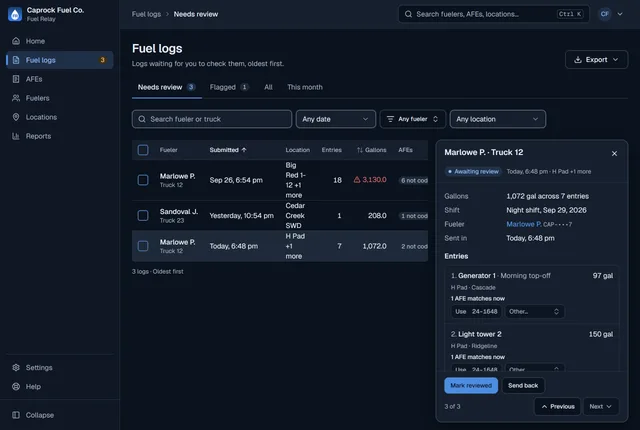The width and height of the screenshot is (640, 430).
Task: Click the Entries column header
Action: point(331,150)
